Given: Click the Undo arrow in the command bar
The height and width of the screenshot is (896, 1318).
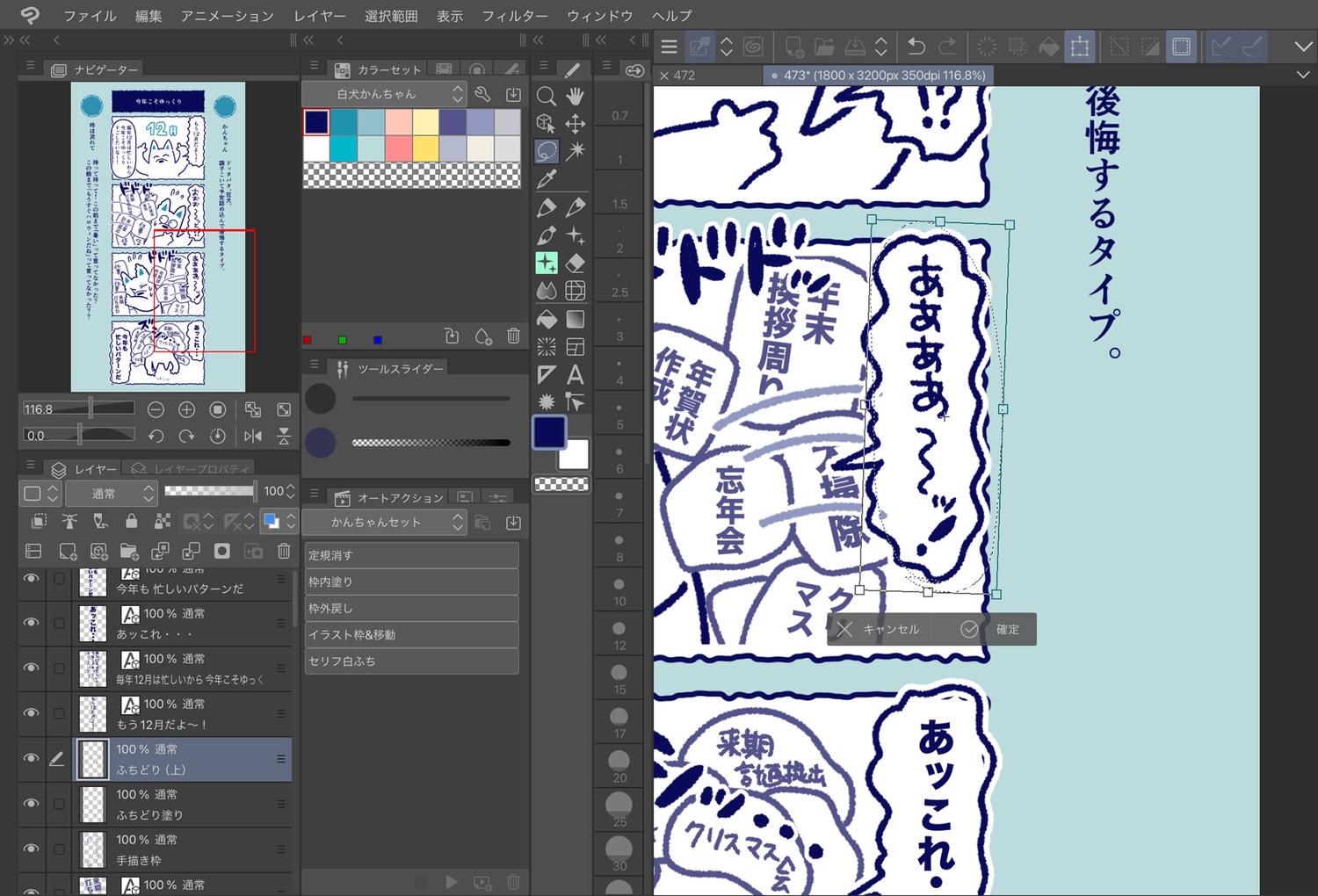Looking at the screenshot, I should point(916,47).
